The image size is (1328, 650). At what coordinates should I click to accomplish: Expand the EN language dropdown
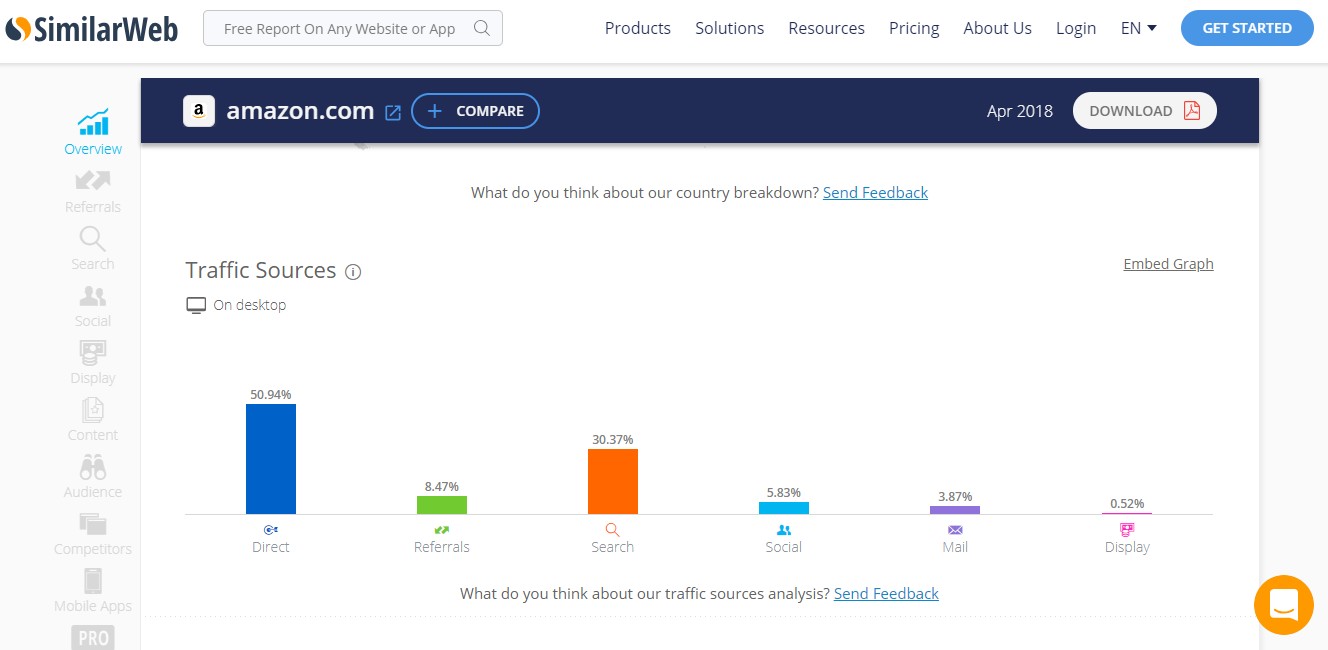point(1138,28)
